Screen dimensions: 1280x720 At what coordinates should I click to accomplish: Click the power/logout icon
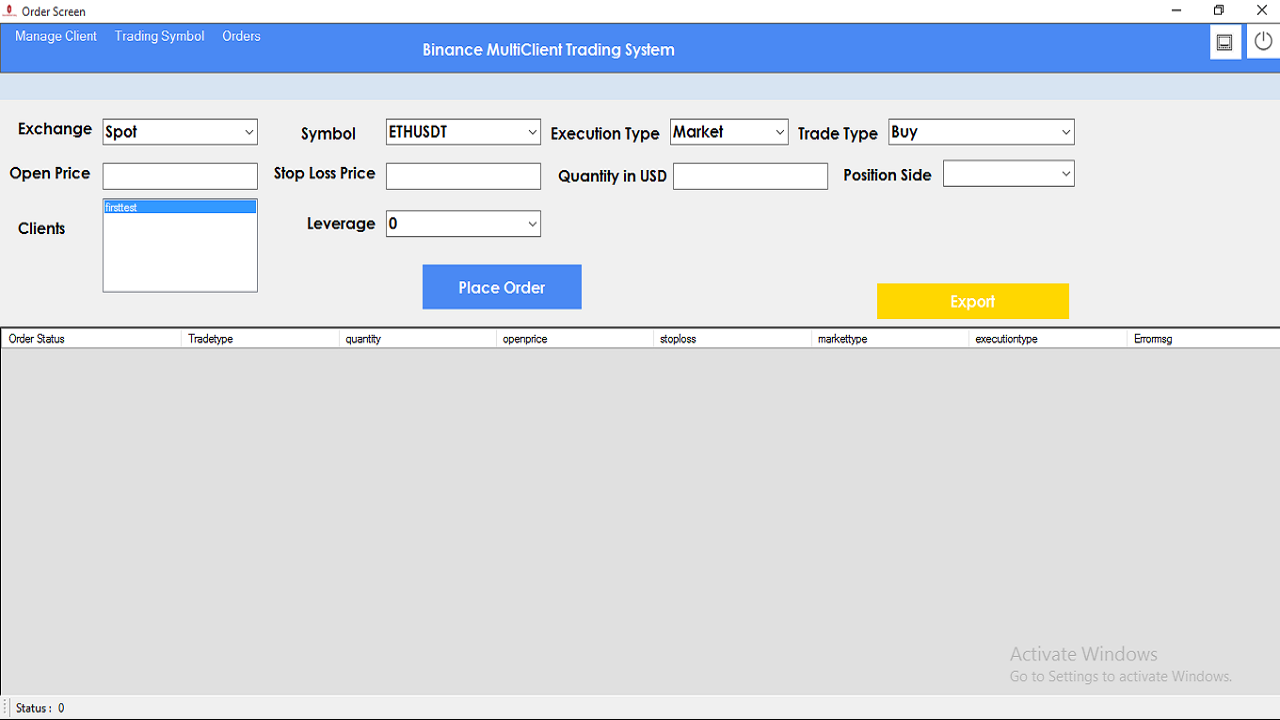(x=1263, y=42)
